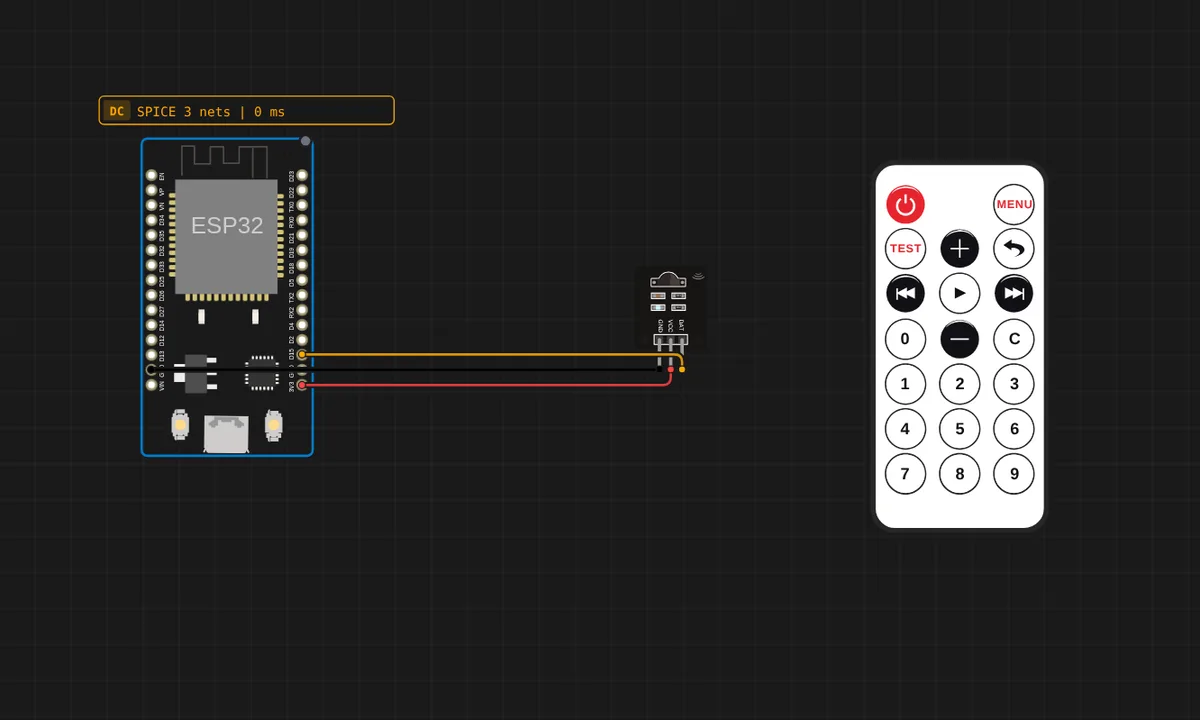The image size is (1200, 720).
Task: Click the previous track button on the remote
Action: click(x=905, y=294)
